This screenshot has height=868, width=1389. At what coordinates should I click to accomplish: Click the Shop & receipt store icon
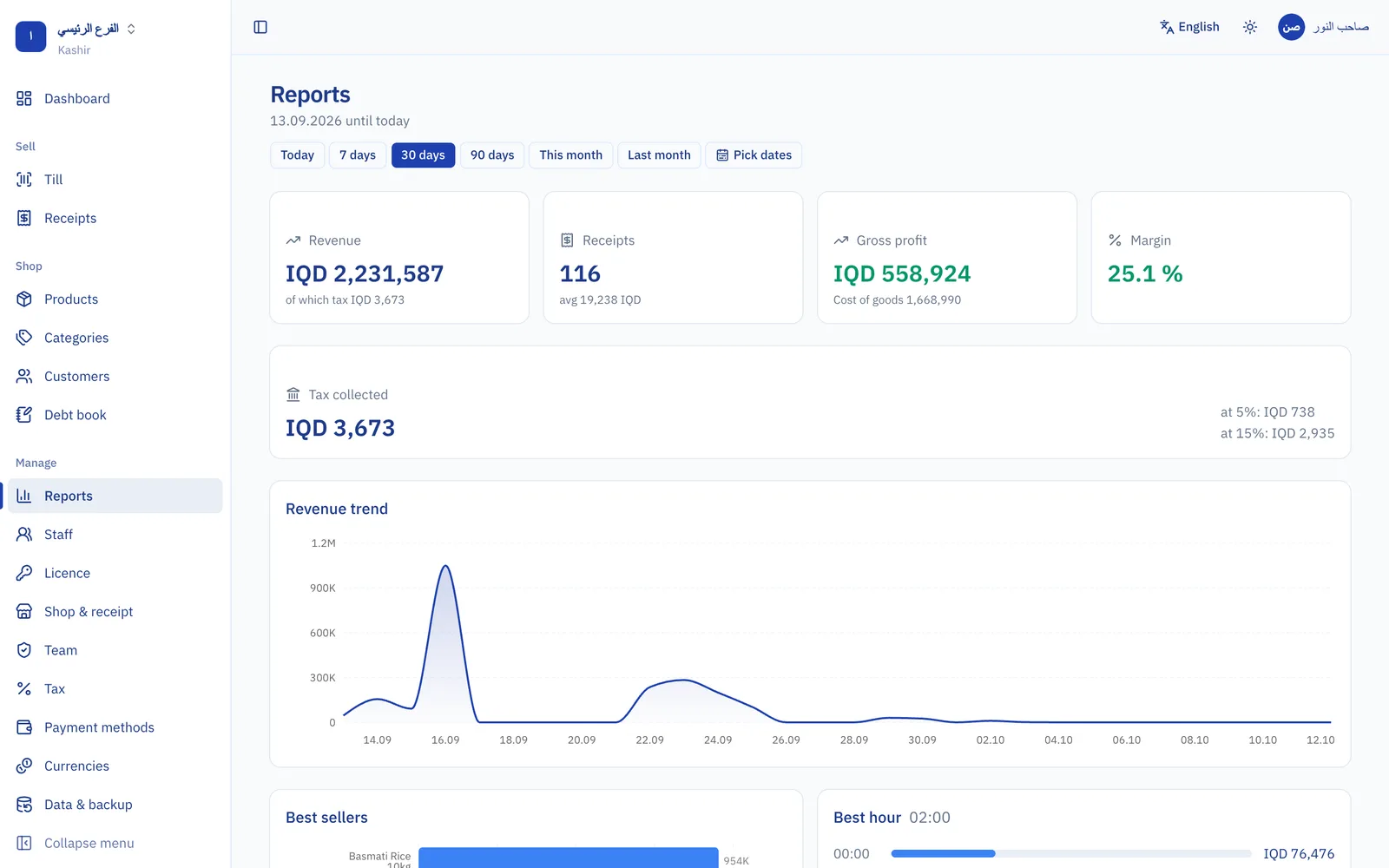click(x=24, y=612)
